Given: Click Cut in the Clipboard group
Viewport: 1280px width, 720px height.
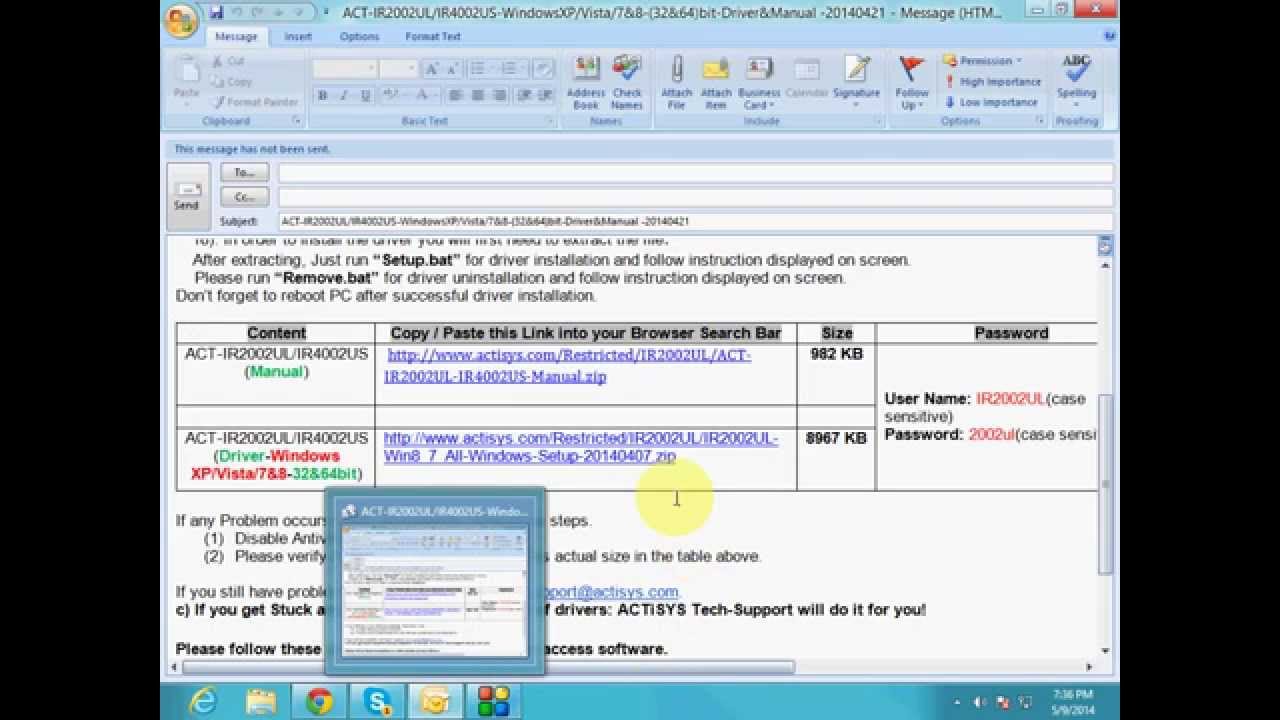Looking at the screenshot, I should click(x=228, y=62).
